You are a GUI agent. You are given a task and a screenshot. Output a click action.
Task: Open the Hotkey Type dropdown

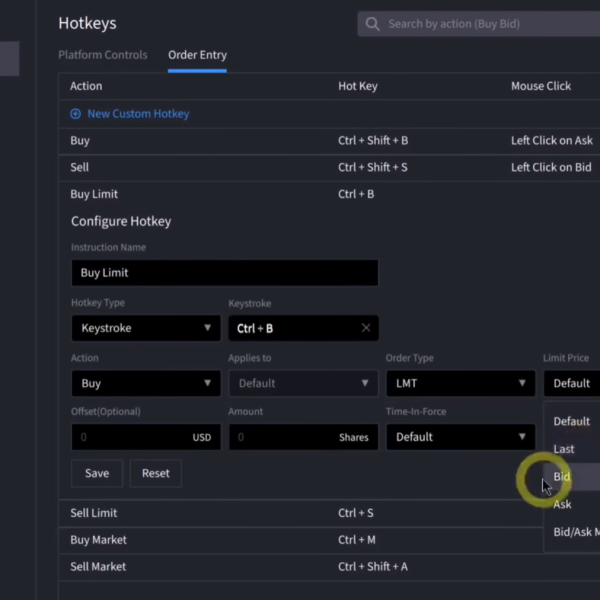click(x=145, y=328)
